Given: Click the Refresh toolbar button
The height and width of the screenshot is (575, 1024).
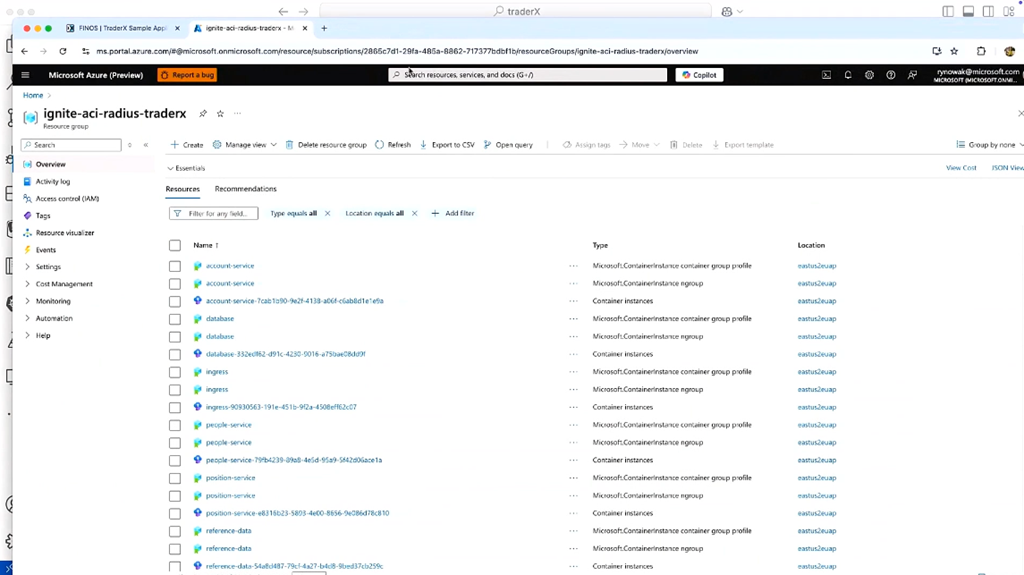Looking at the screenshot, I should (393, 145).
